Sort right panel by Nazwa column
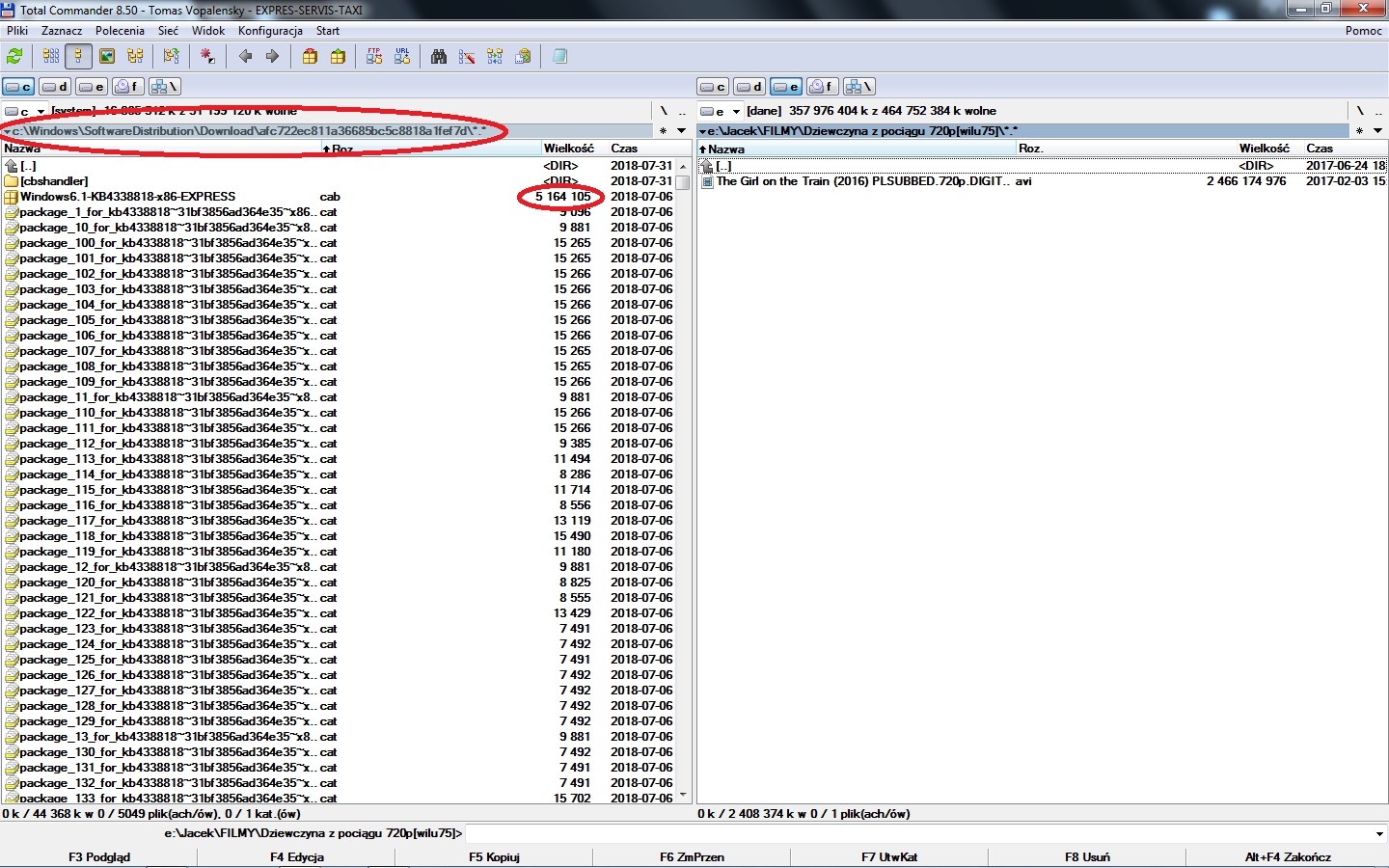Viewport: 1389px width, 868px height. (x=857, y=149)
